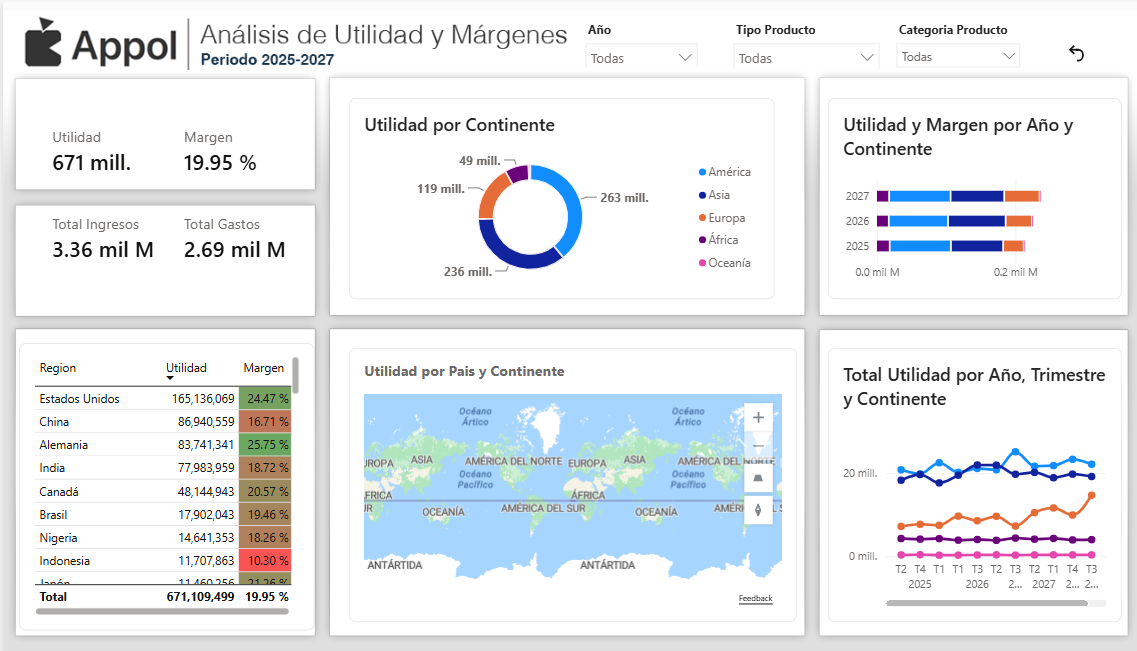
Task: Open the Categoria Producto dropdown
Action: [x=958, y=57]
